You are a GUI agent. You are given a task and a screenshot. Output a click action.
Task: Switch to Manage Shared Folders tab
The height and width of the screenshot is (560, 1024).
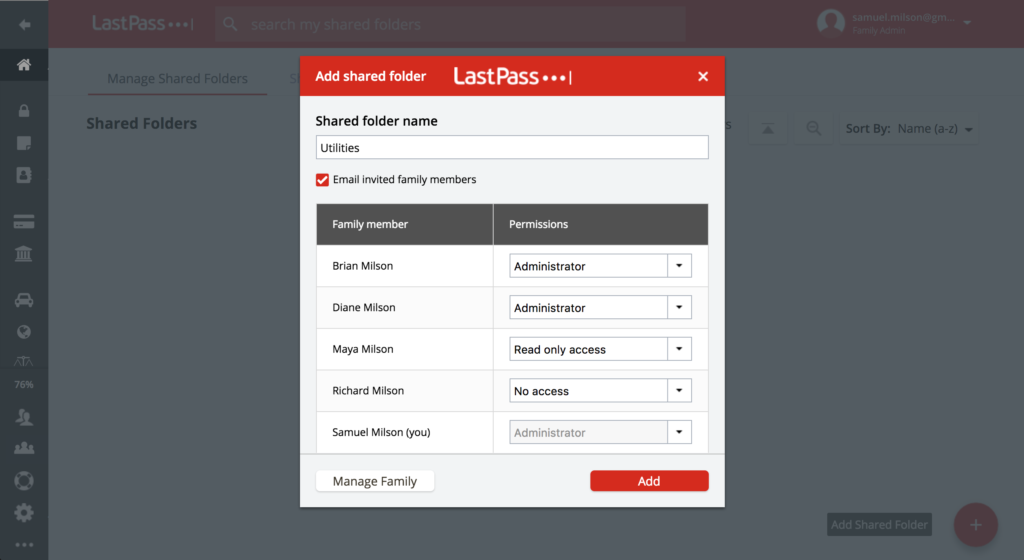point(178,78)
